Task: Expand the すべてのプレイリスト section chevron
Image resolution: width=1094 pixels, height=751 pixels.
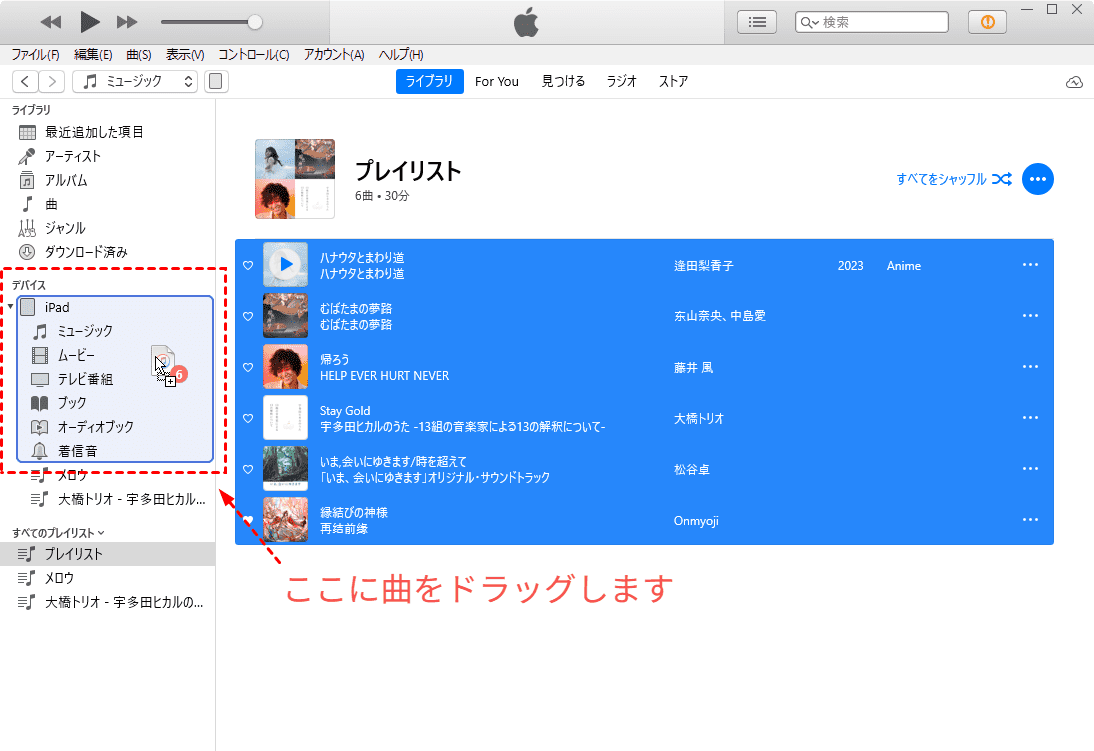Action: pyautogui.click(x=101, y=533)
